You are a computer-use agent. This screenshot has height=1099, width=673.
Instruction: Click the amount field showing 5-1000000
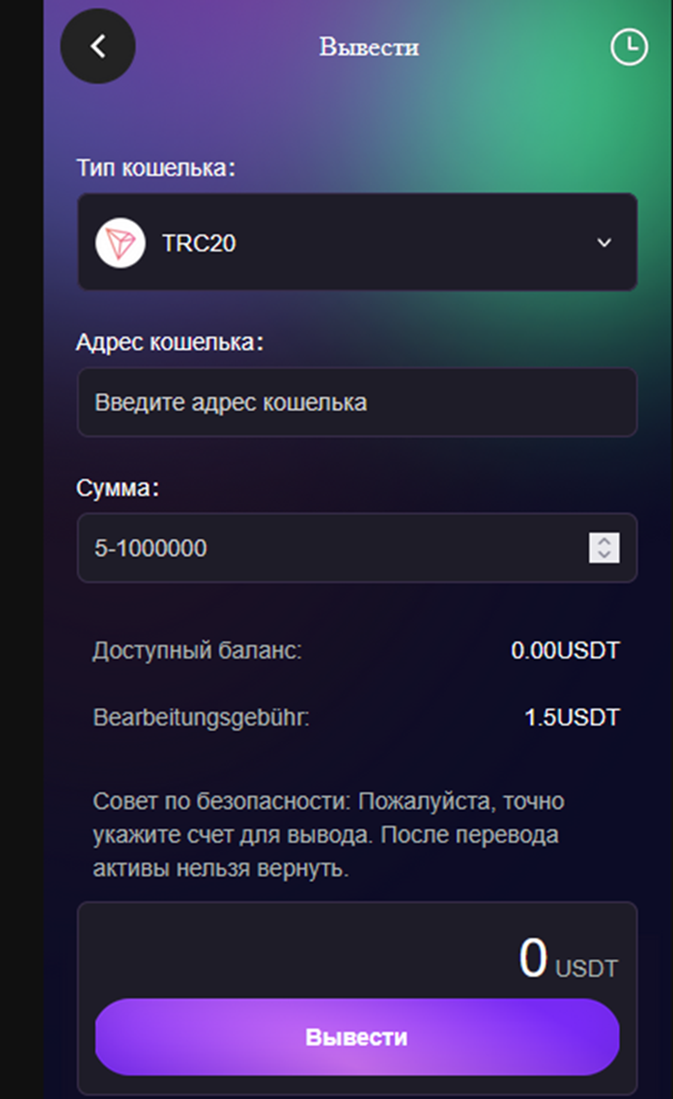(330, 548)
